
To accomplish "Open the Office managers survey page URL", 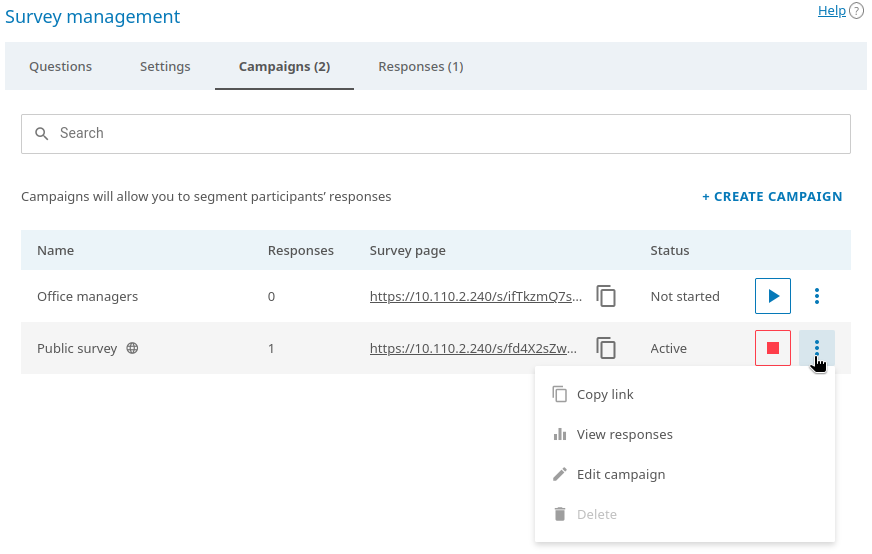I will [475, 296].
